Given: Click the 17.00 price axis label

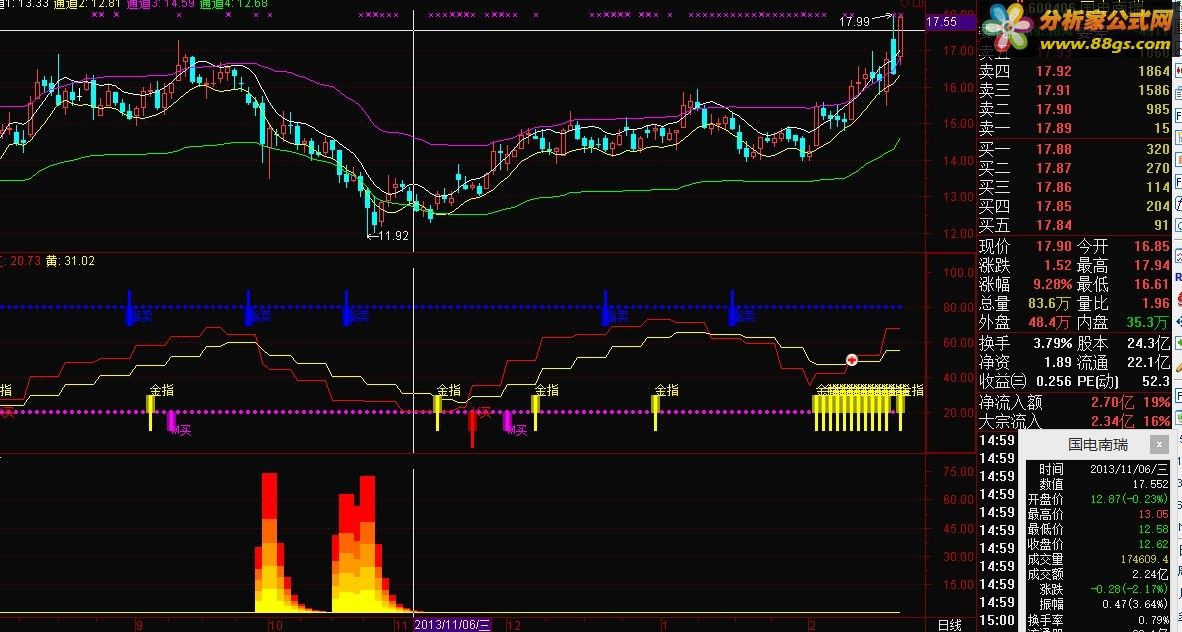Looking at the screenshot, I should click(958, 51).
